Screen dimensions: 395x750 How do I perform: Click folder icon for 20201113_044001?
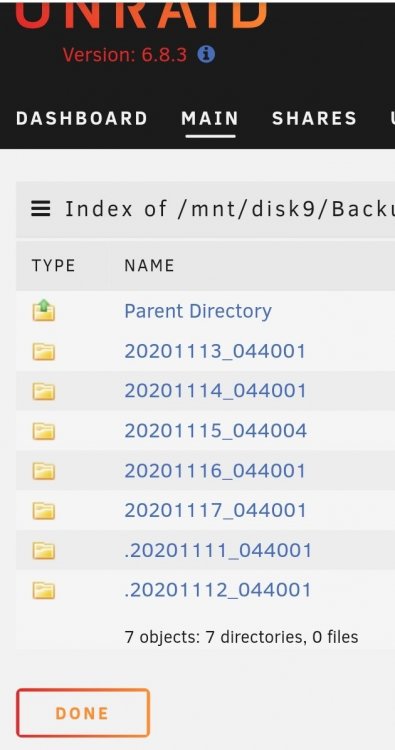44,352
